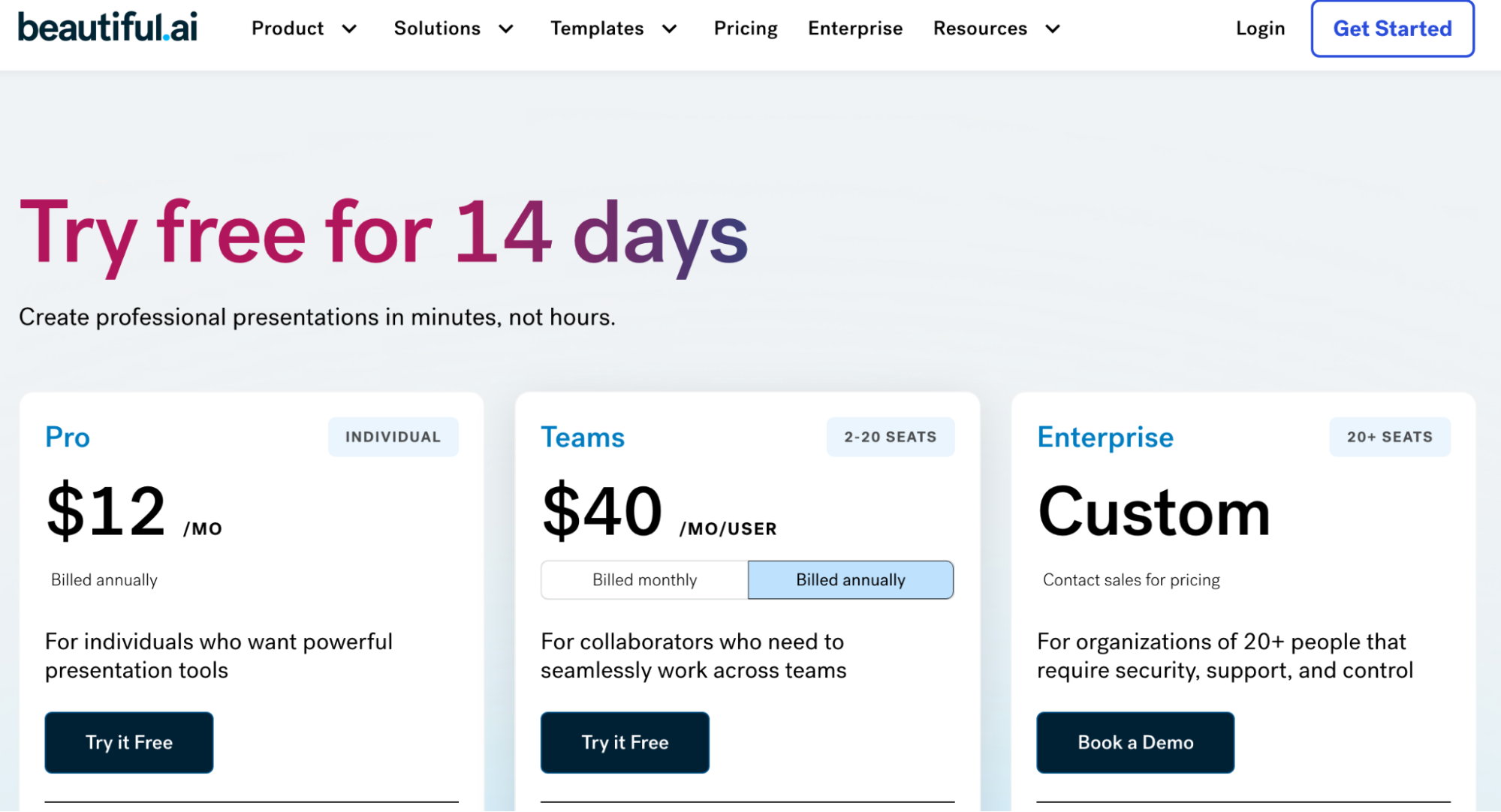Image resolution: width=1501 pixels, height=812 pixels.
Task: Go to Enterprise in navigation bar
Action: click(855, 29)
